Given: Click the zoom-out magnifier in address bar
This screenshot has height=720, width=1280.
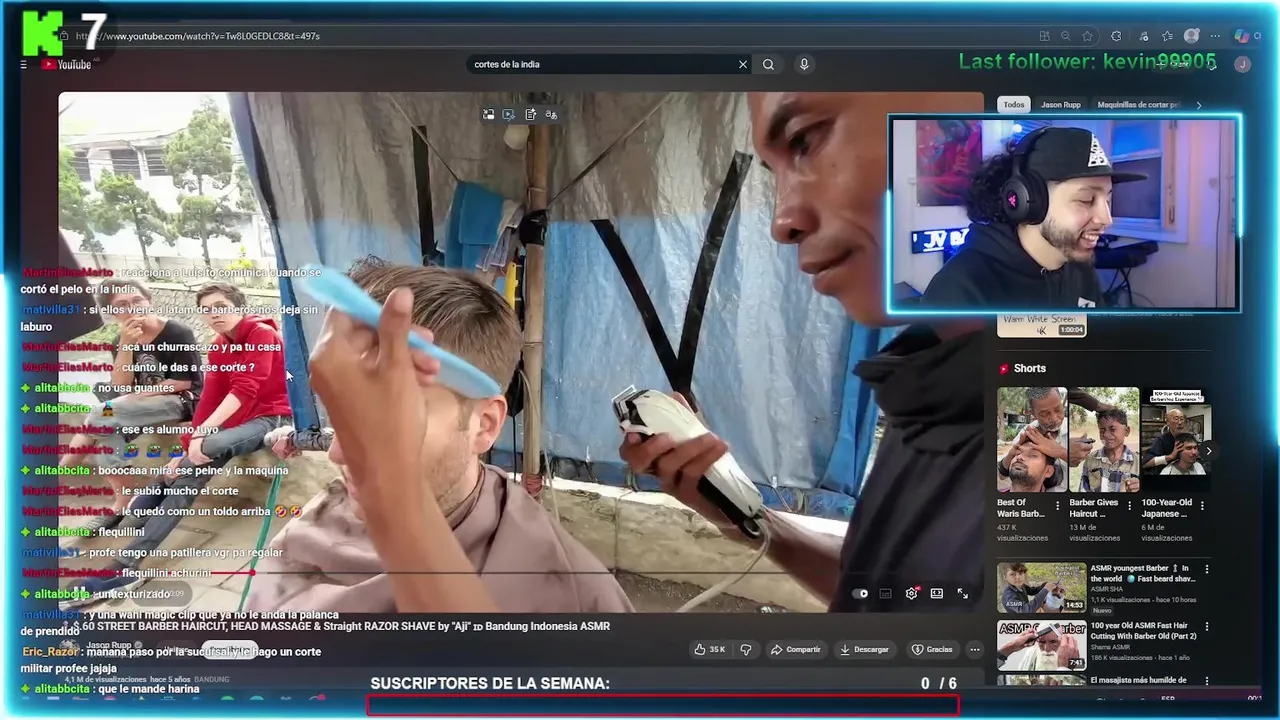Looking at the screenshot, I should 1066,36.
